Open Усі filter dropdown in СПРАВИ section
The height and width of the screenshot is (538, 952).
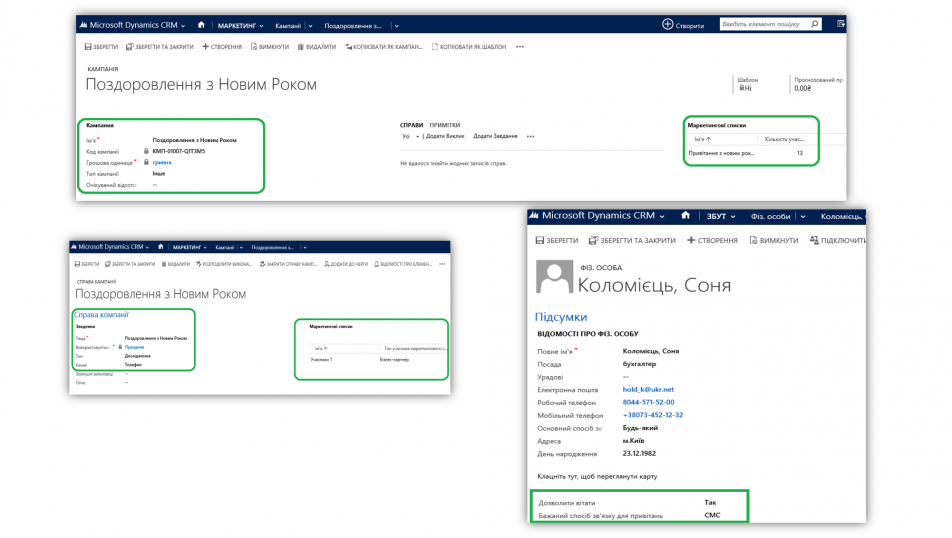coord(410,137)
